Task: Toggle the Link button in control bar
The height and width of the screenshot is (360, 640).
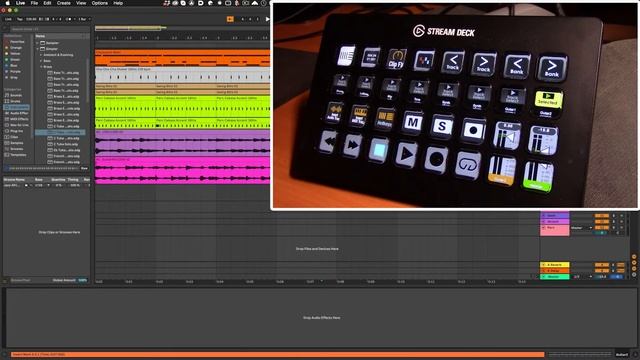Action: click(x=8, y=19)
